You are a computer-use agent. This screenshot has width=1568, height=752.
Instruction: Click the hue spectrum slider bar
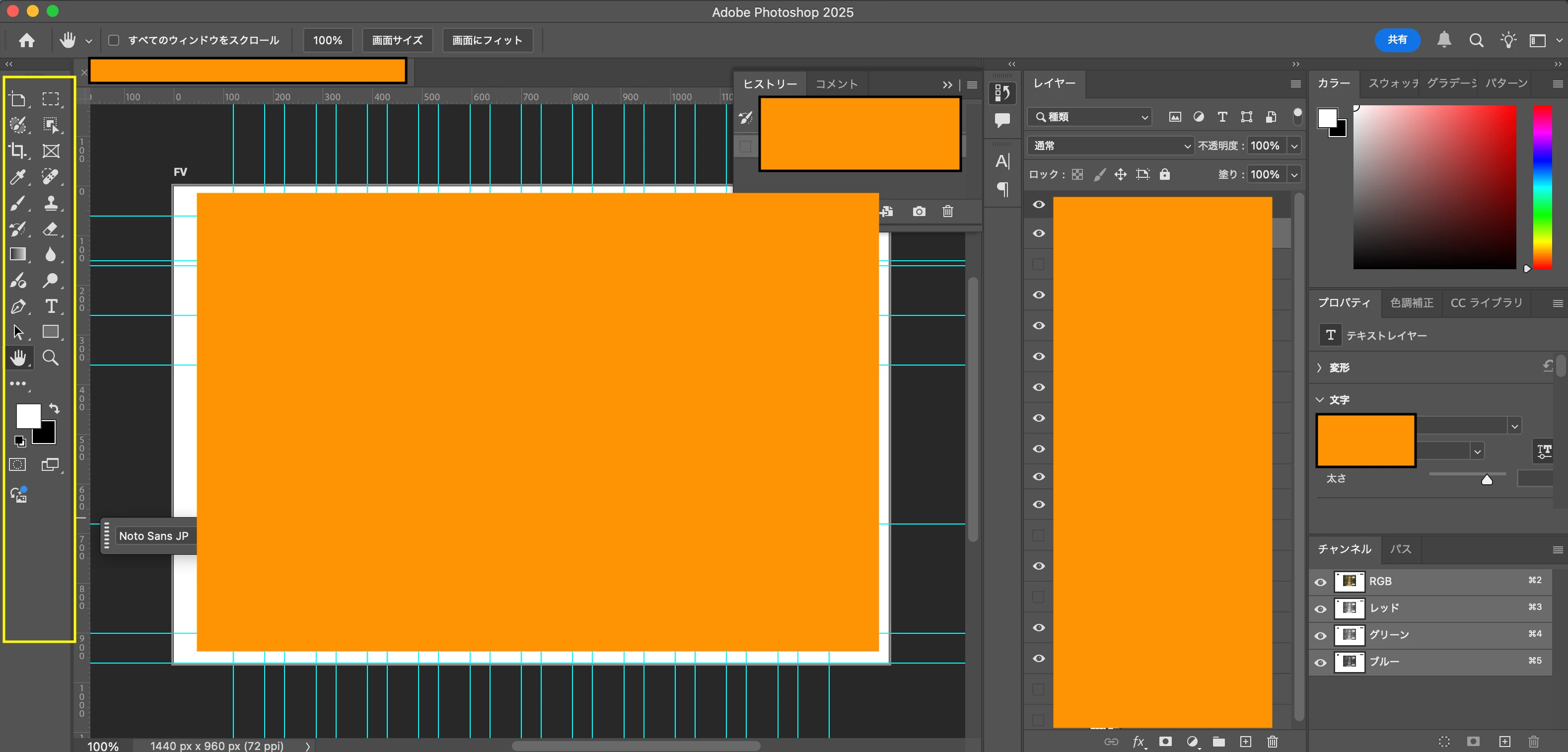tap(1542, 186)
